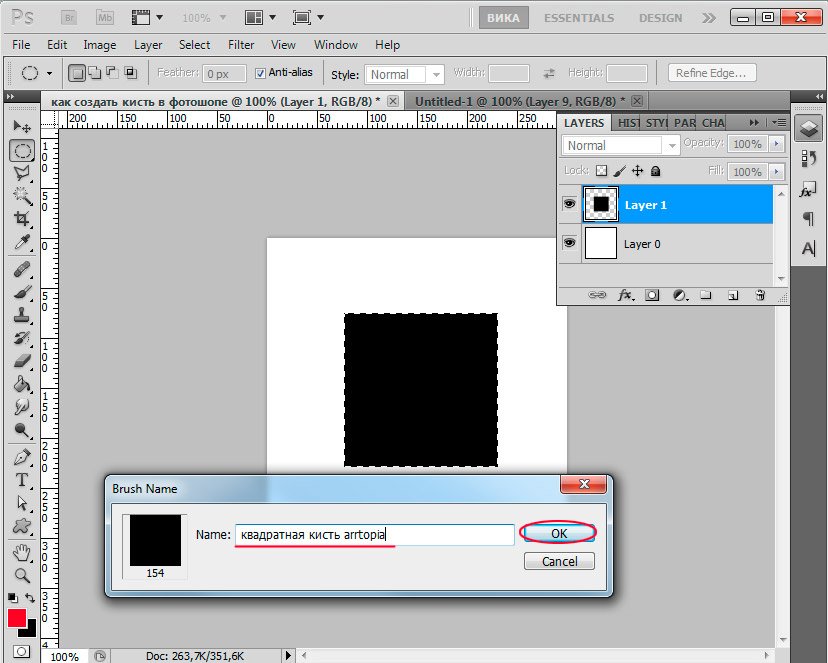The image size is (828, 663).
Task: Reset default foreground and background colors
Action: [12, 598]
